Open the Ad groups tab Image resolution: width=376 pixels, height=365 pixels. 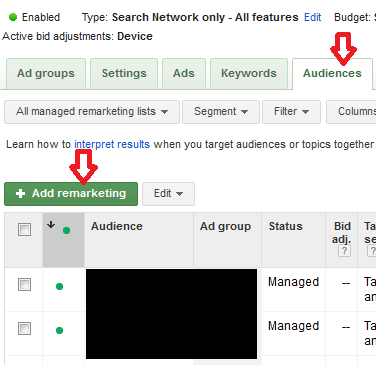[x=46, y=74]
